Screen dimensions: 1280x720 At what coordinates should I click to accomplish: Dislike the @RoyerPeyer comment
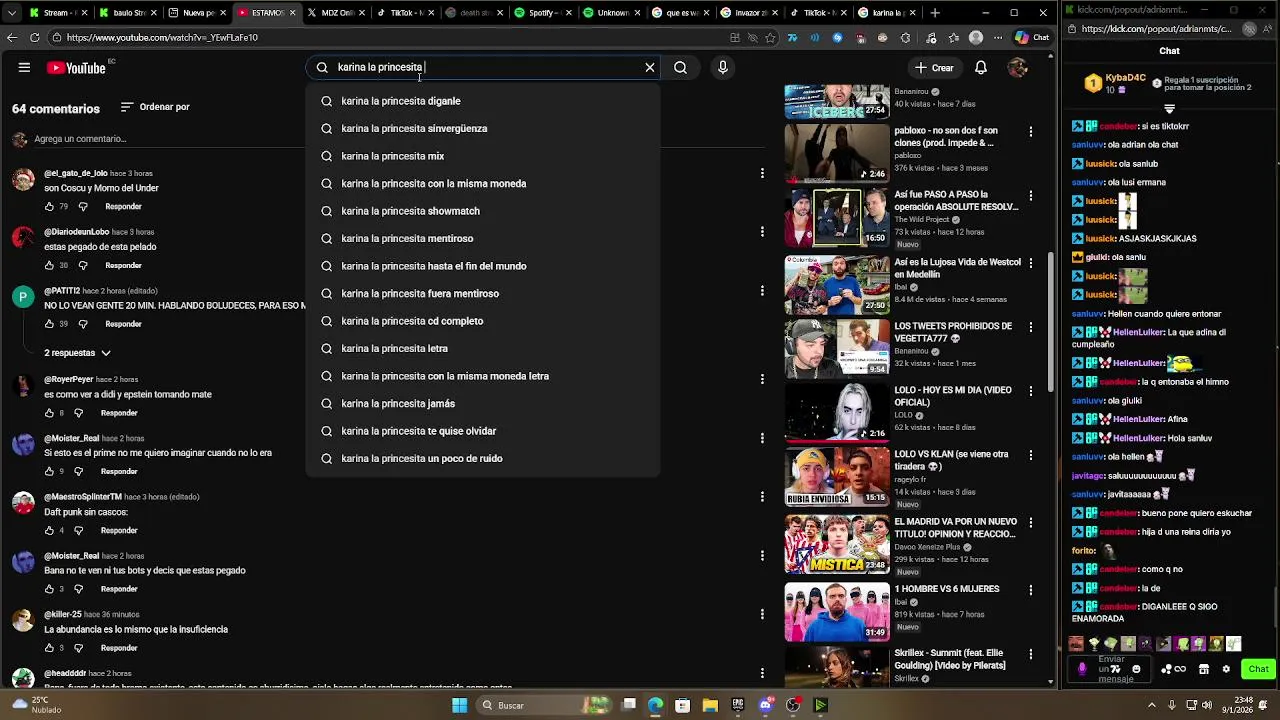tap(78, 413)
